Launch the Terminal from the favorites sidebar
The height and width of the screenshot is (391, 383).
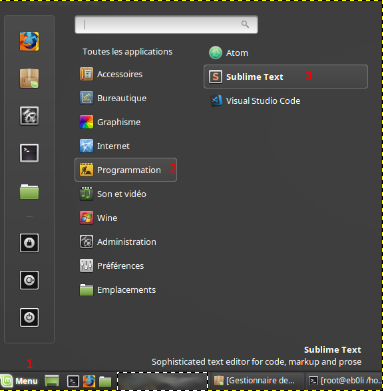(29, 153)
